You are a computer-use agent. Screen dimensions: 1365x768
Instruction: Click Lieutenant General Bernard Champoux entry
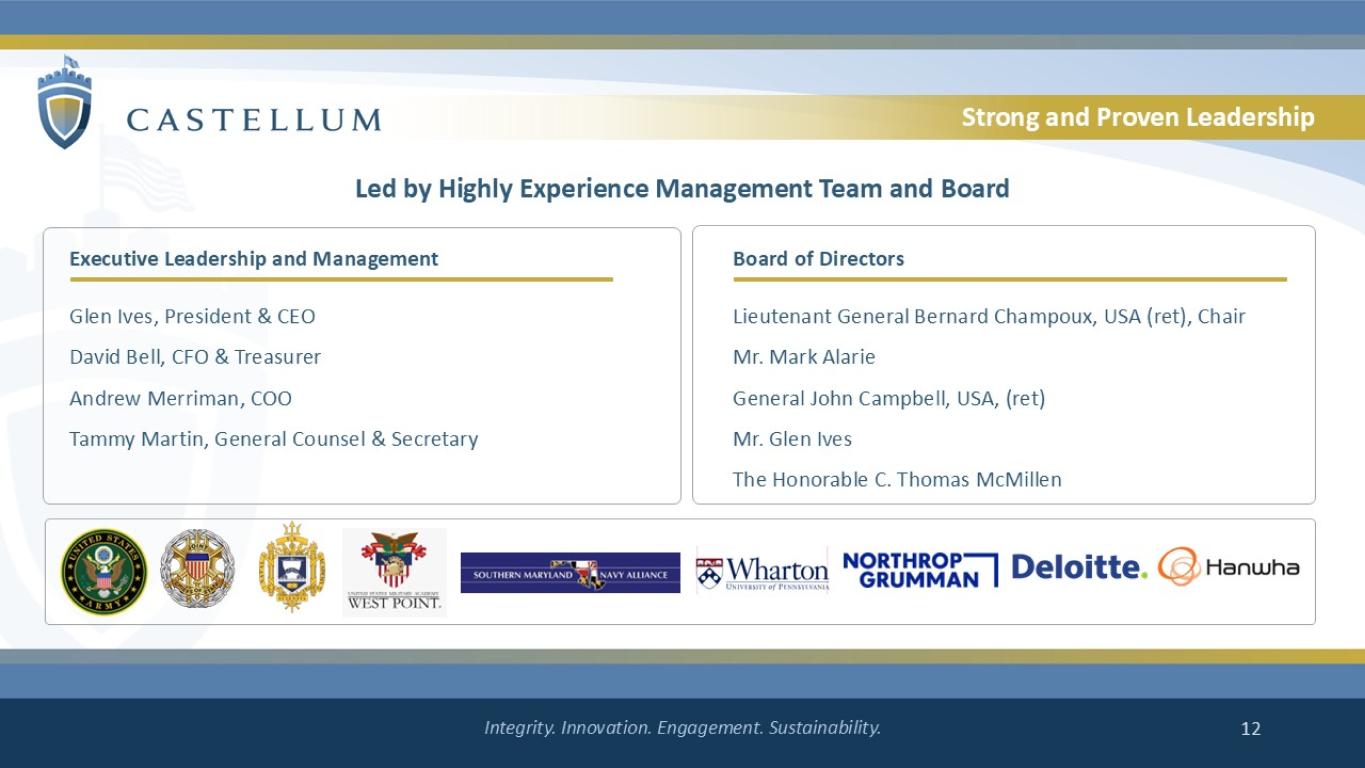click(989, 316)
